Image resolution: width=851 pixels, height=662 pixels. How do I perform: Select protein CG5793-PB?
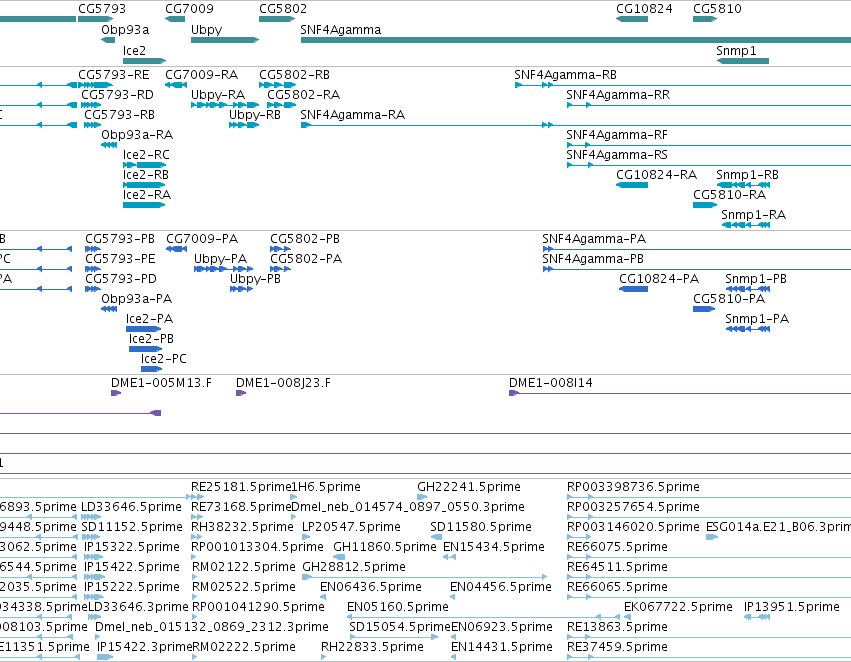120,239
